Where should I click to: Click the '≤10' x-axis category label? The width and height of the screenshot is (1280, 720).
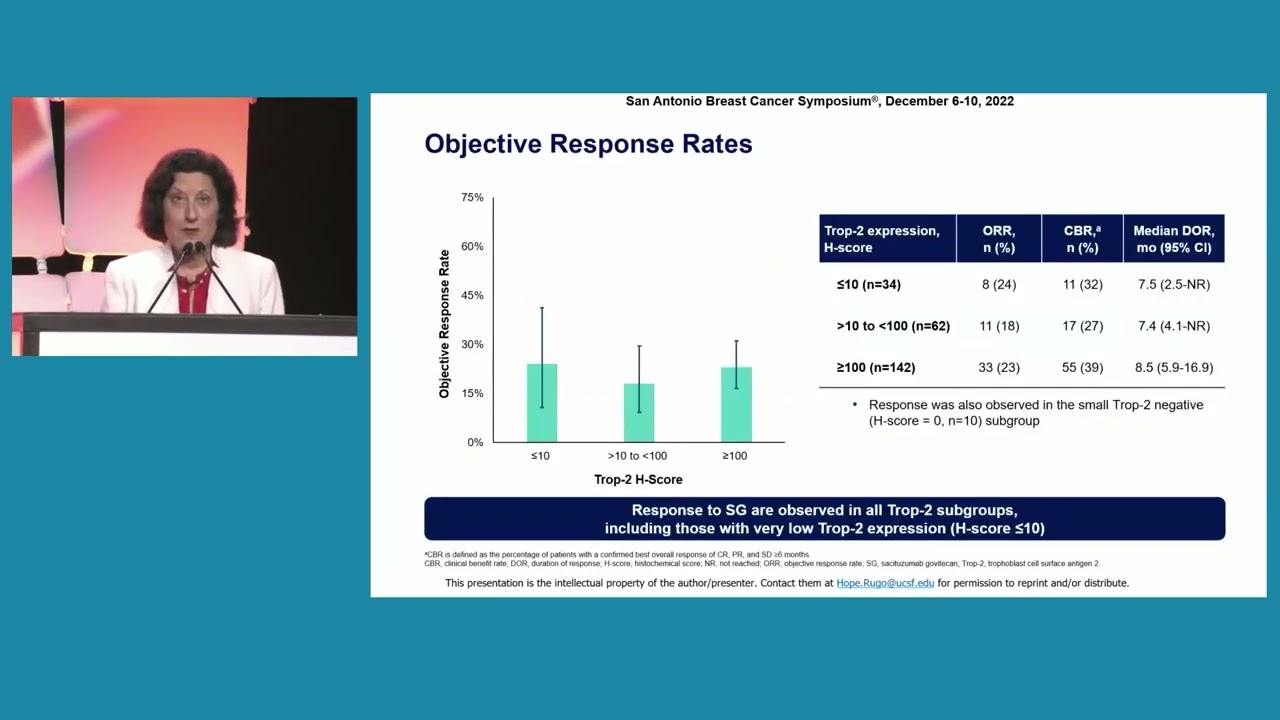[x=540, y=456]
